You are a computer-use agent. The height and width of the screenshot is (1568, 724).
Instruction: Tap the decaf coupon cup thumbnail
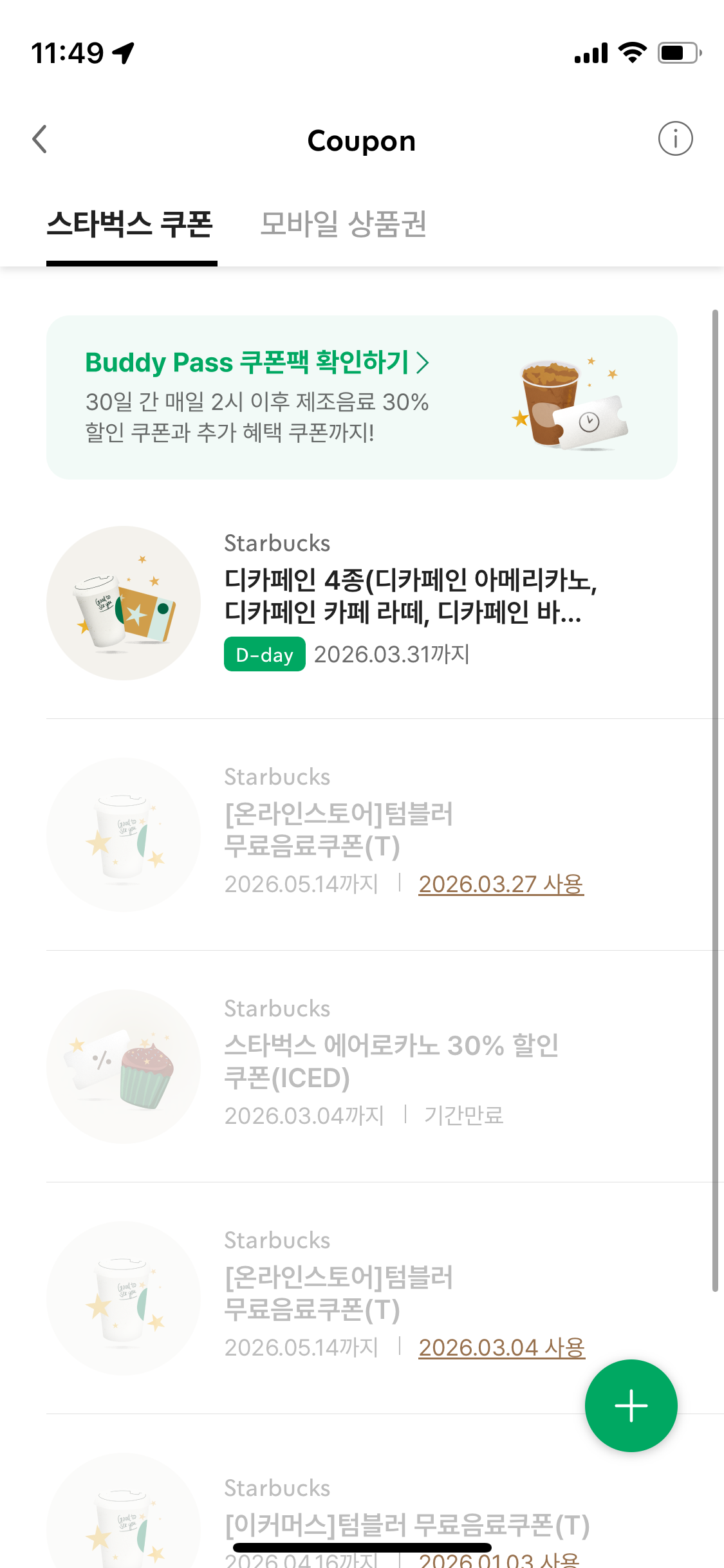point(124,602)
